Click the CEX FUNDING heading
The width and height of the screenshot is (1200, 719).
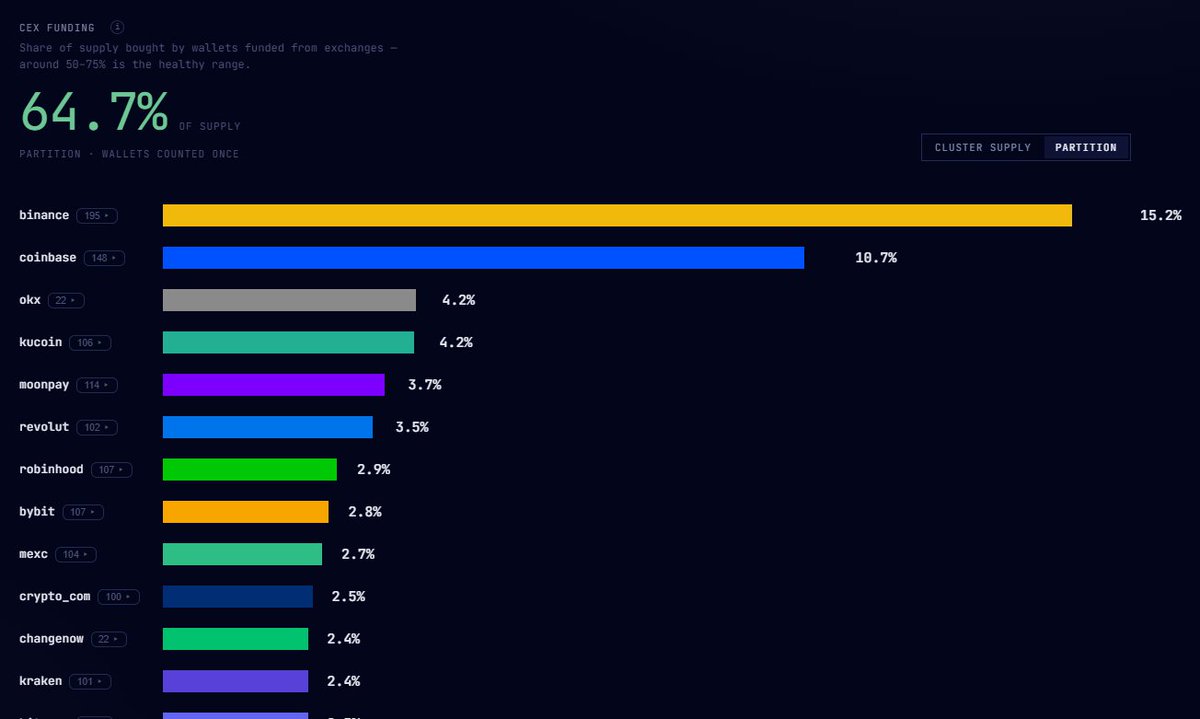57,28
